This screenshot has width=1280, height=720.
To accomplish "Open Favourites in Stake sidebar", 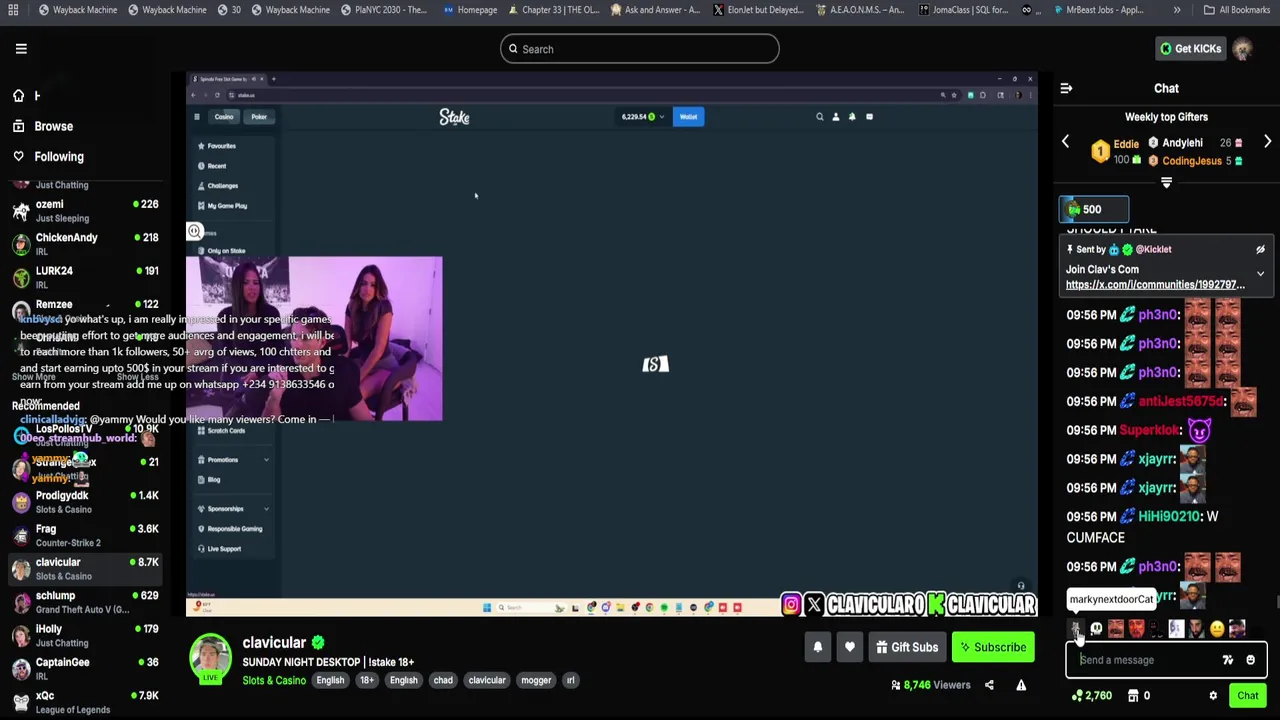I will tap(217, 146).
